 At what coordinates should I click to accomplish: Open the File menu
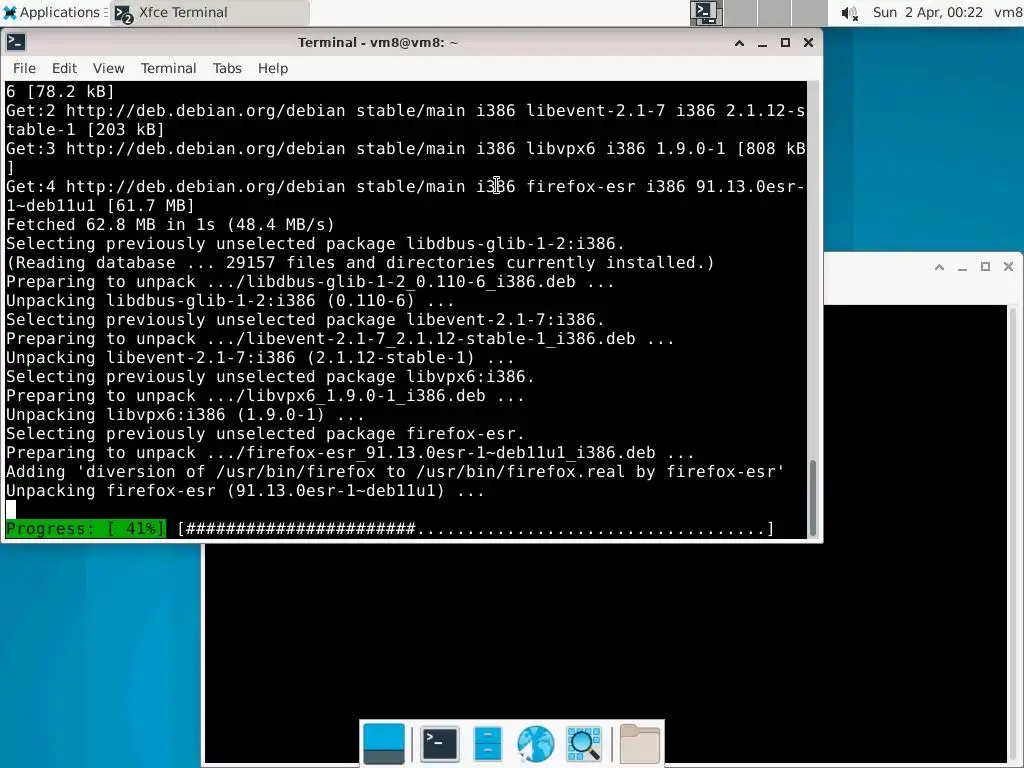coord(24,68)
